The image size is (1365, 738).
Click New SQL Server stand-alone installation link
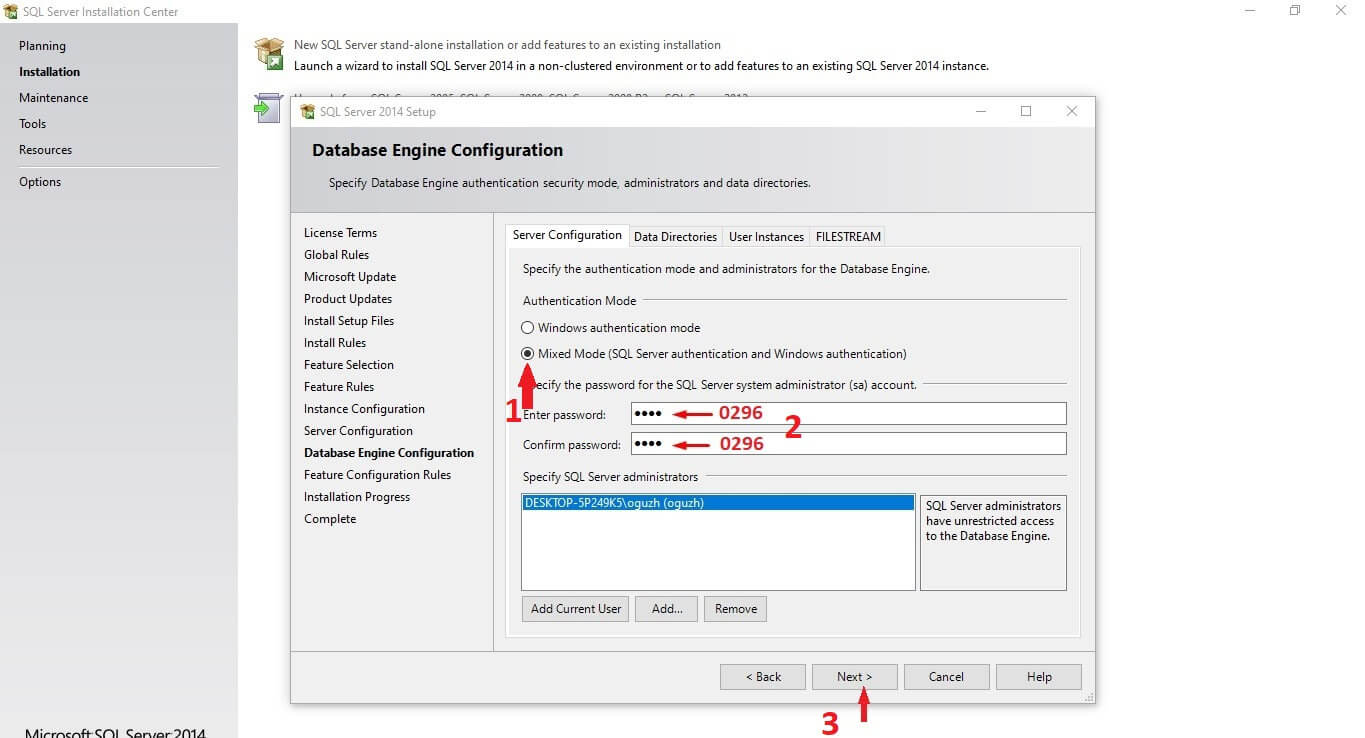(x=507, y=45)
